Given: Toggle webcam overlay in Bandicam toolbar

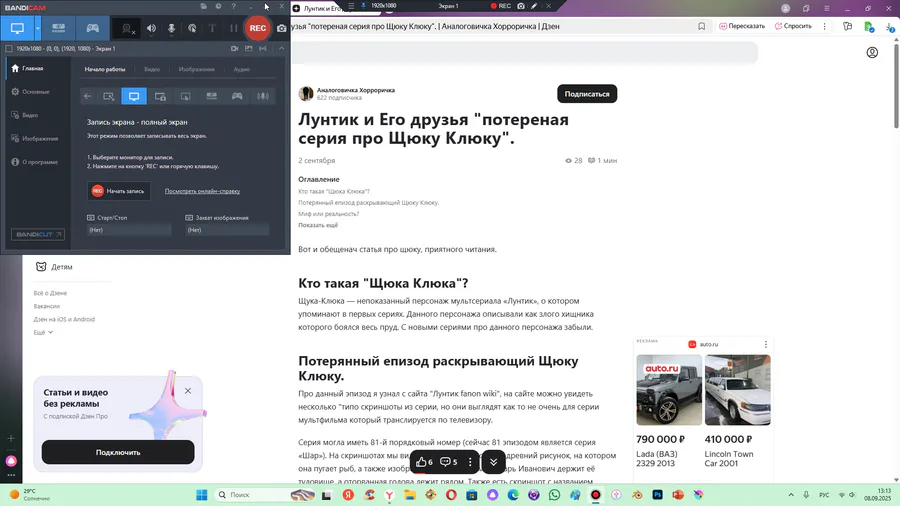Looking at the screenshot, I should pos(127,28).
